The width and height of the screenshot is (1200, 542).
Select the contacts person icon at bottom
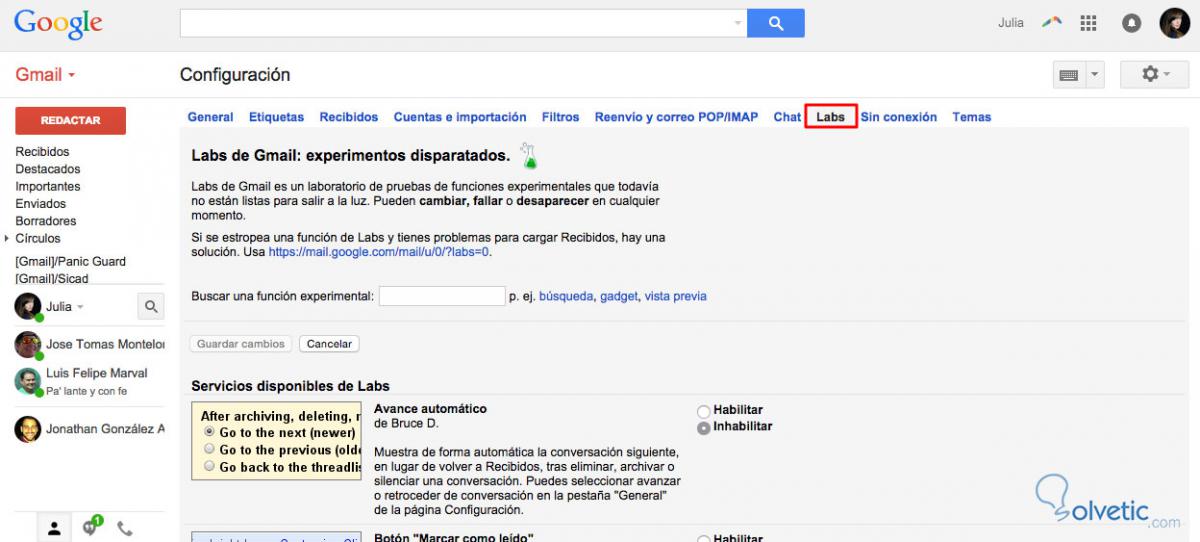point(54,528)
